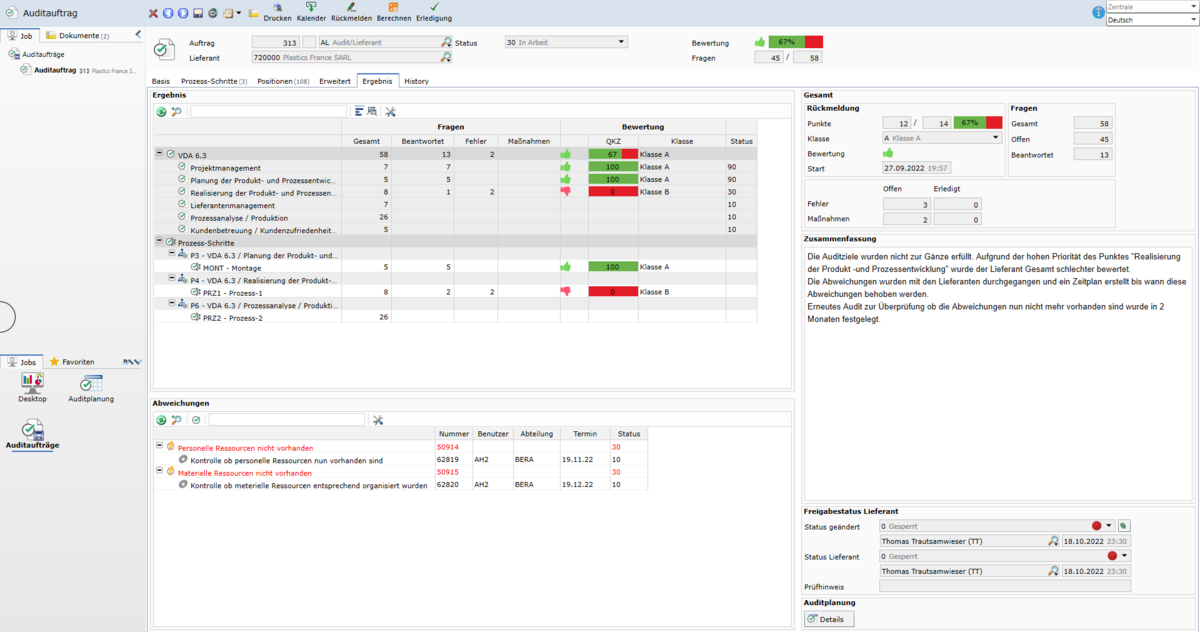The width and height of the screenshot is (1200, 632).
Task: Switch to the Basis tab
Action: pyautogui.click(x=161, y=81)
